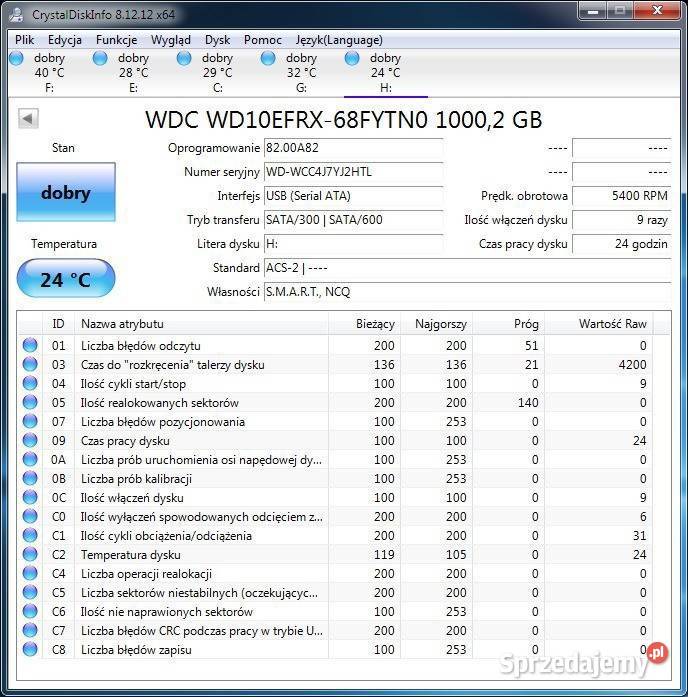Open the Dysk menu
This screenshot has height=697, width=688.
[x=217, y=40]
